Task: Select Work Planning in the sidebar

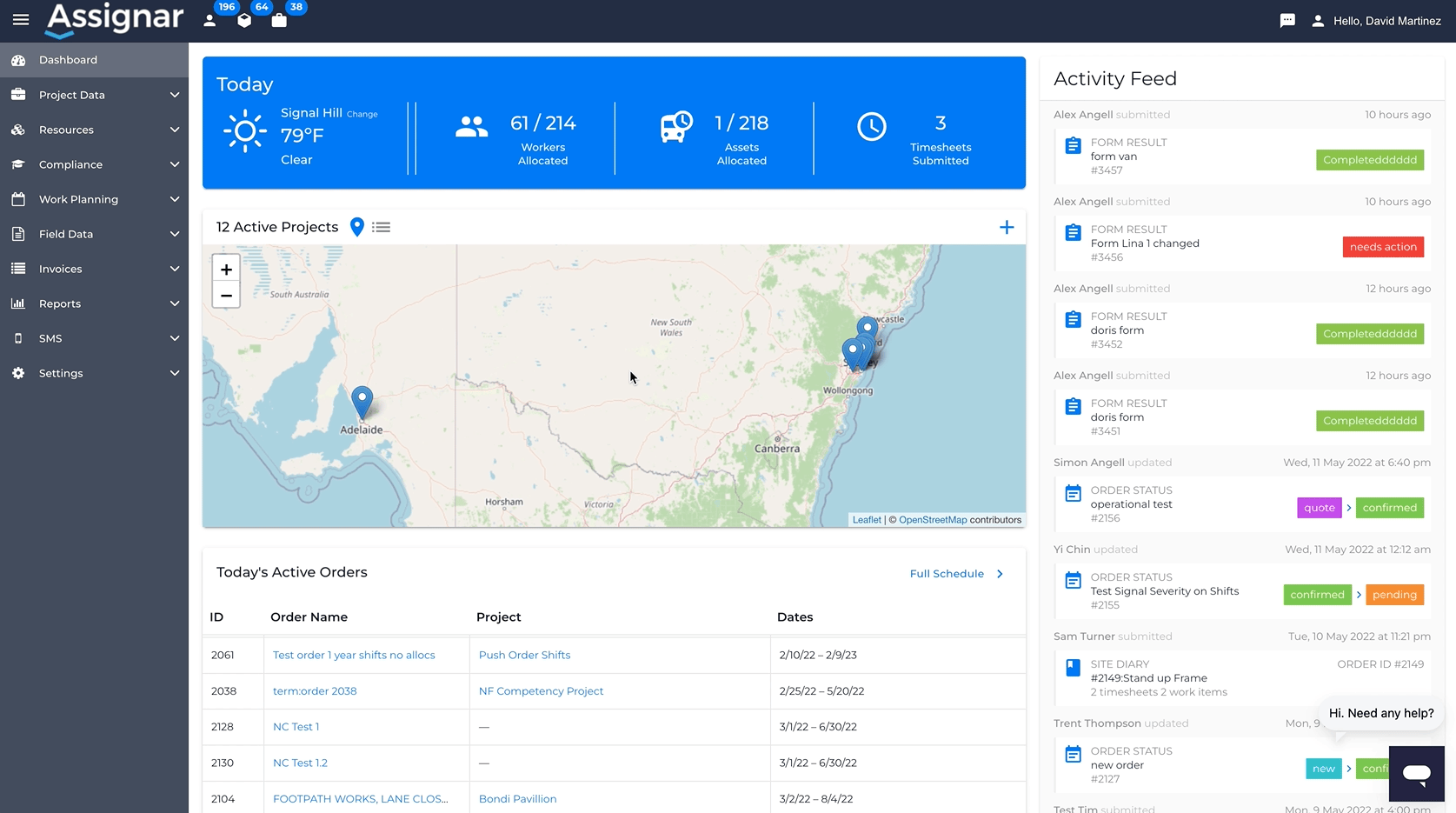Action: point(94,199)
